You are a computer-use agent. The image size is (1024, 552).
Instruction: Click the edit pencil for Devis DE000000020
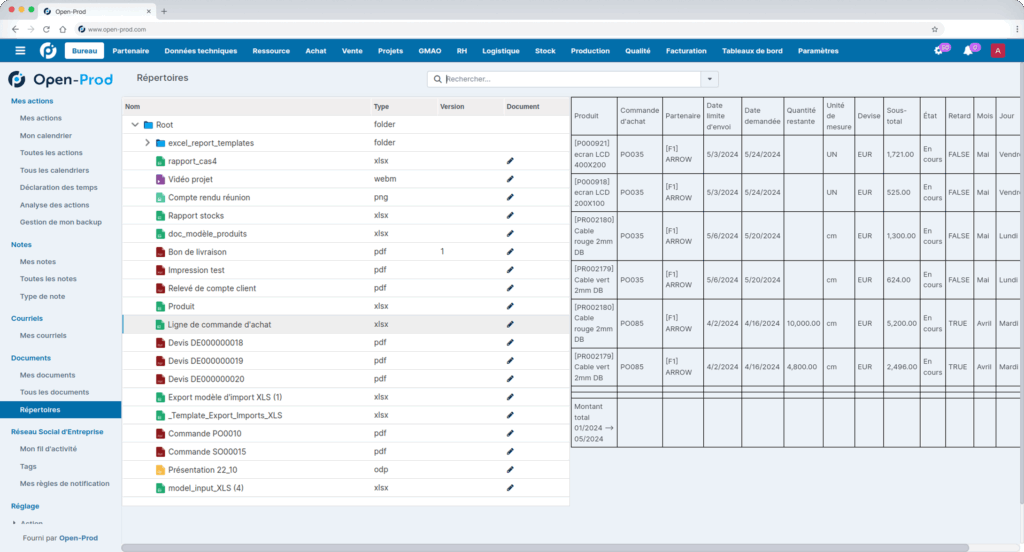(510, 379)
